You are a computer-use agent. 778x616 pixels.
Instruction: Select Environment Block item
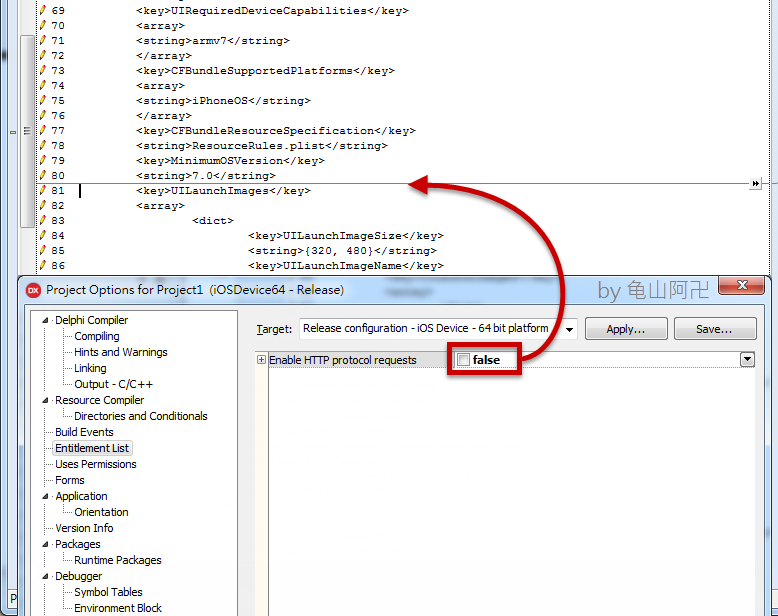pos(118,608)
